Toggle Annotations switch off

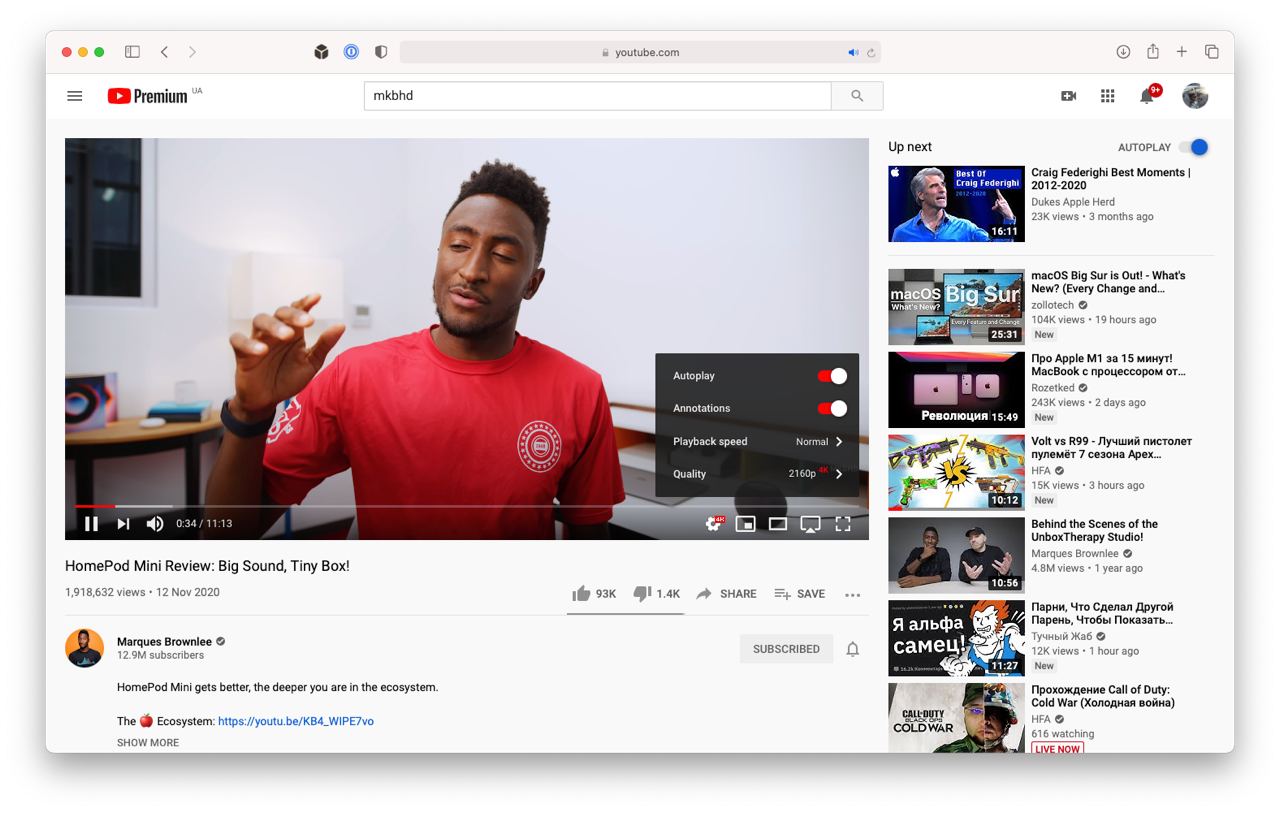[x=832, y=408]
